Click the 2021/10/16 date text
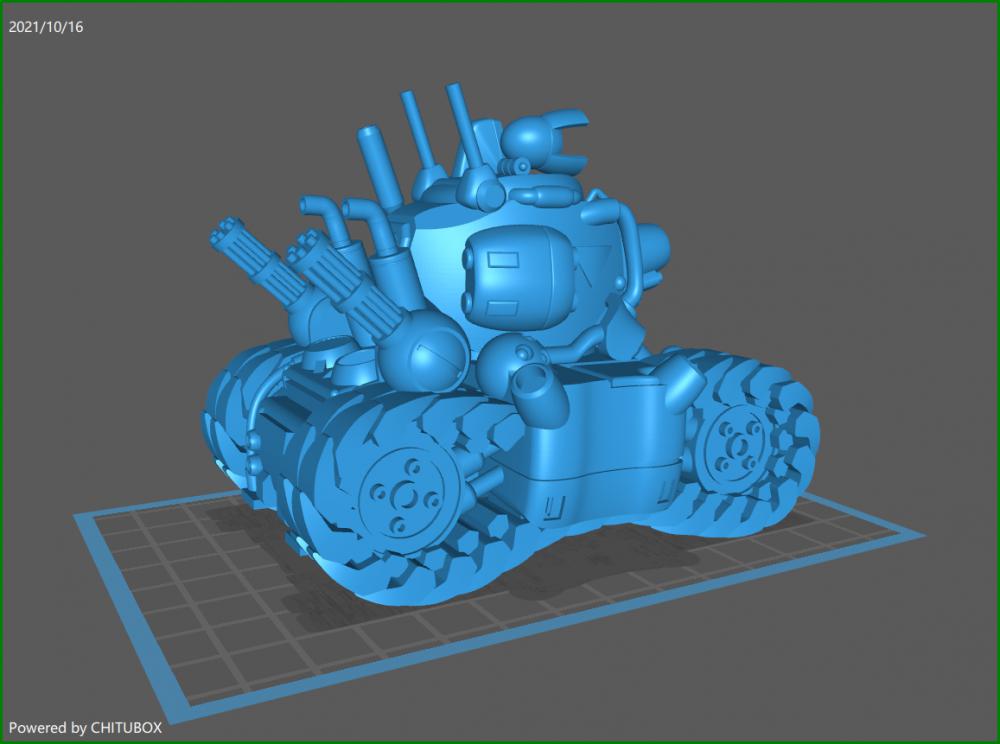 [x=45, y=27]
